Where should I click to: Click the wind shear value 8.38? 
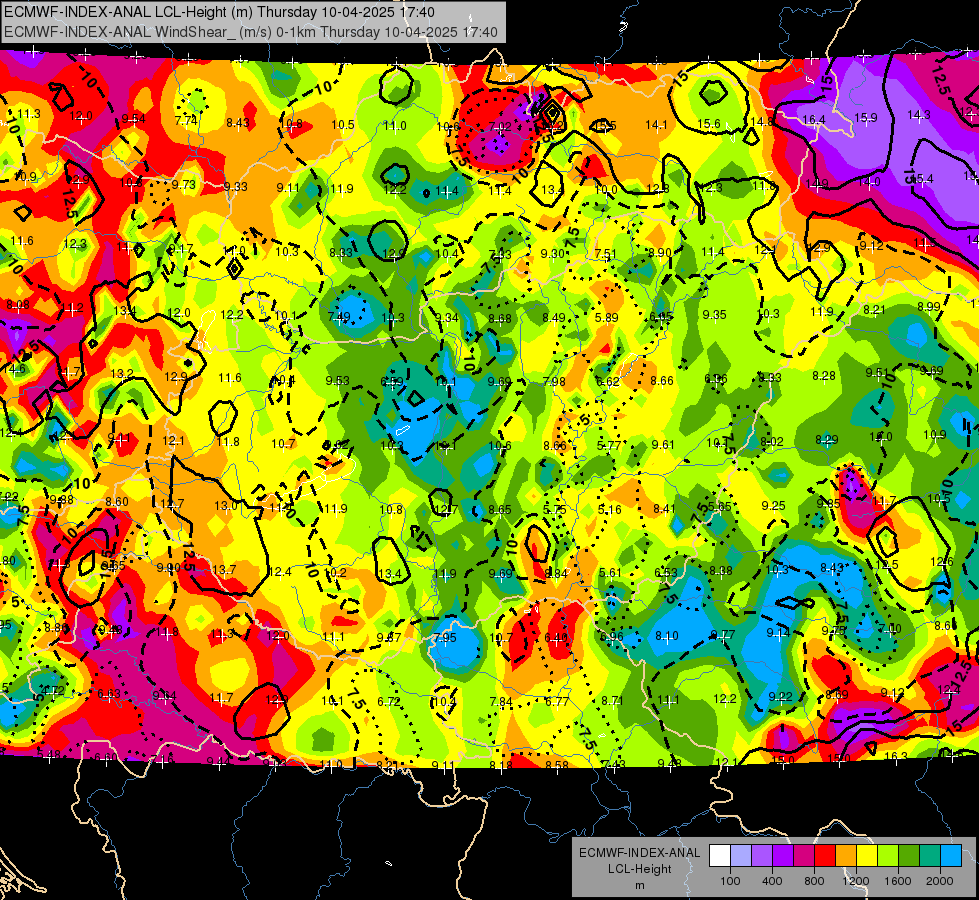coord(721,570)
